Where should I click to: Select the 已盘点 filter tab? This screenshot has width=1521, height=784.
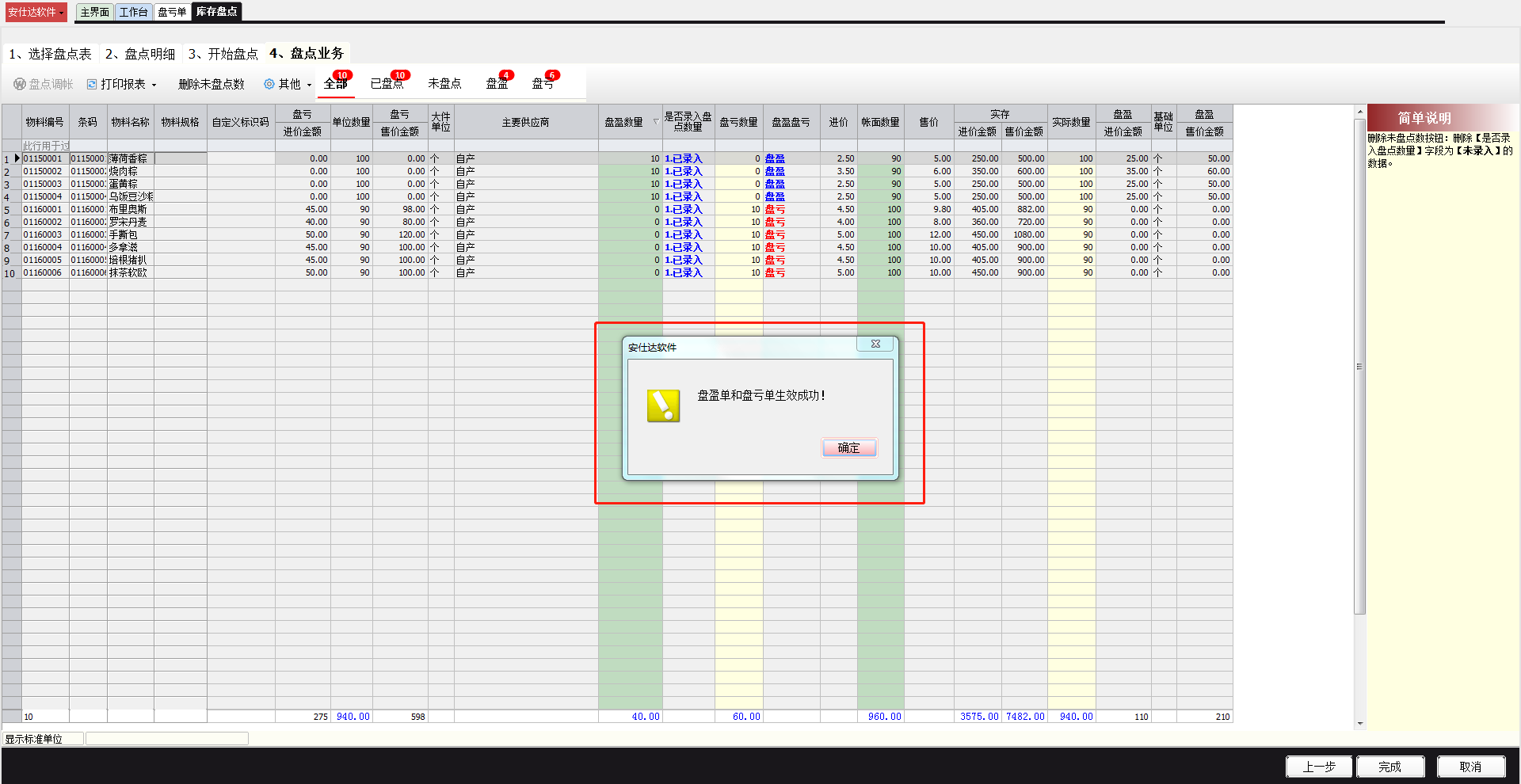point(387,83)
